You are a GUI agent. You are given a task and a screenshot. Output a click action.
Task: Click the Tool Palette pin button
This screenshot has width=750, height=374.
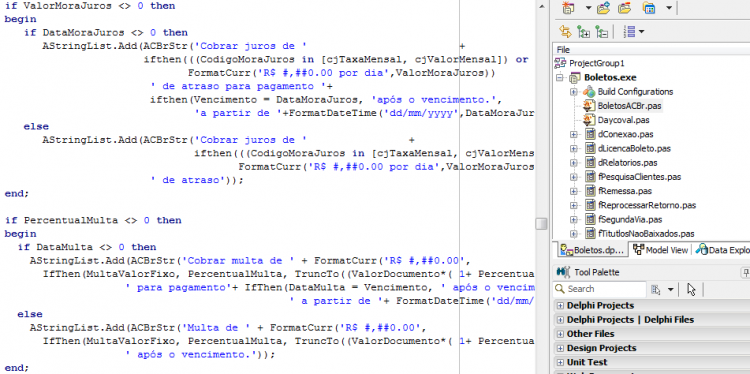[x=745, y=273]
